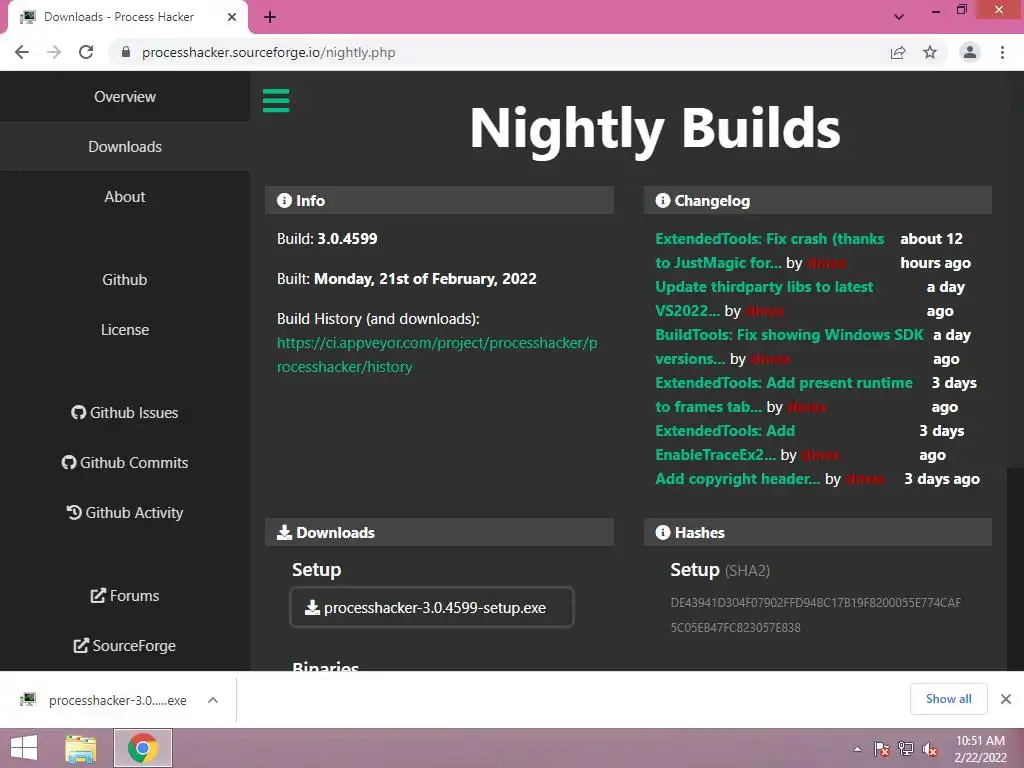Bookmark this page with star icon
Viewport: 1024px width, 768px height.
[930, 52]
